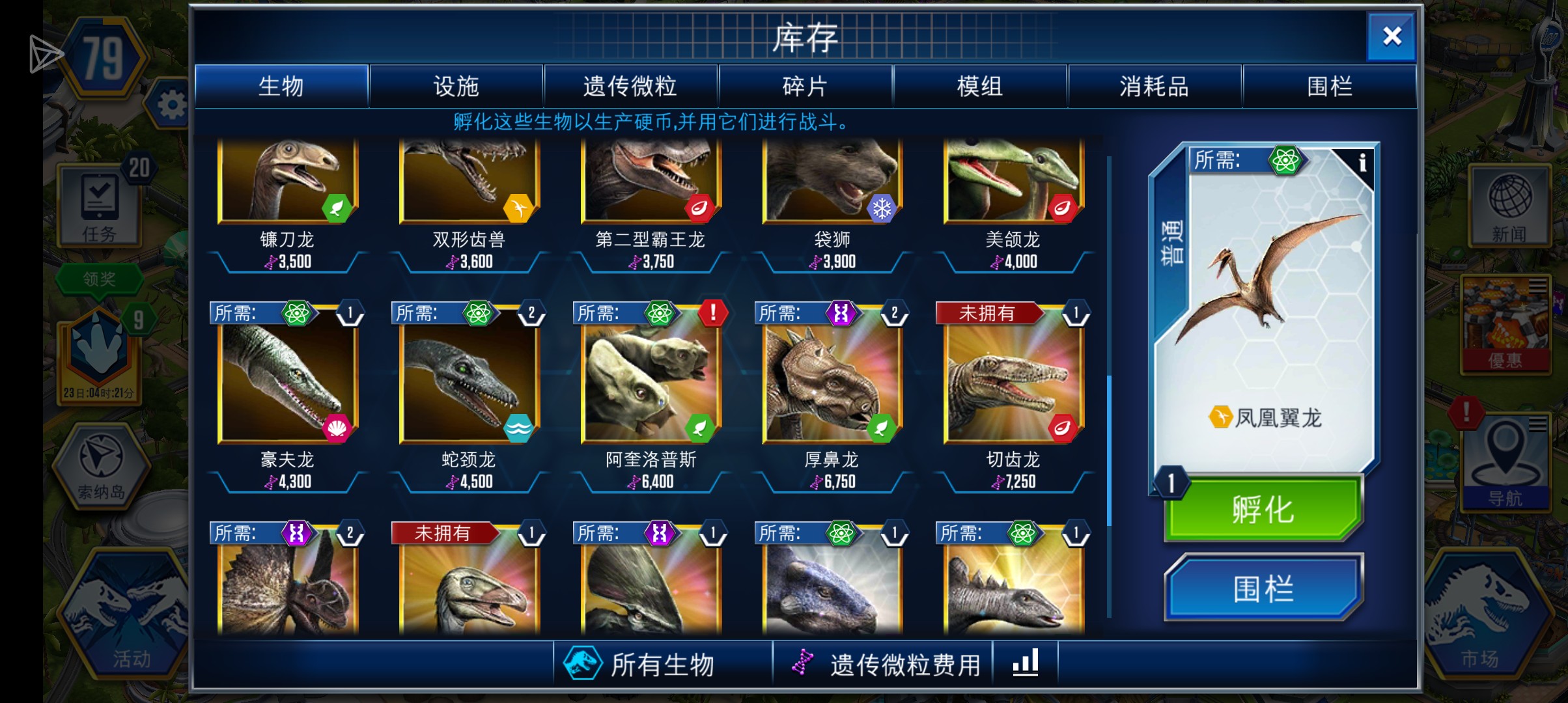The width and height of the screenshot is (1568, 703).
Task: Switch to the 设施 tab
Action: (456, 86)
